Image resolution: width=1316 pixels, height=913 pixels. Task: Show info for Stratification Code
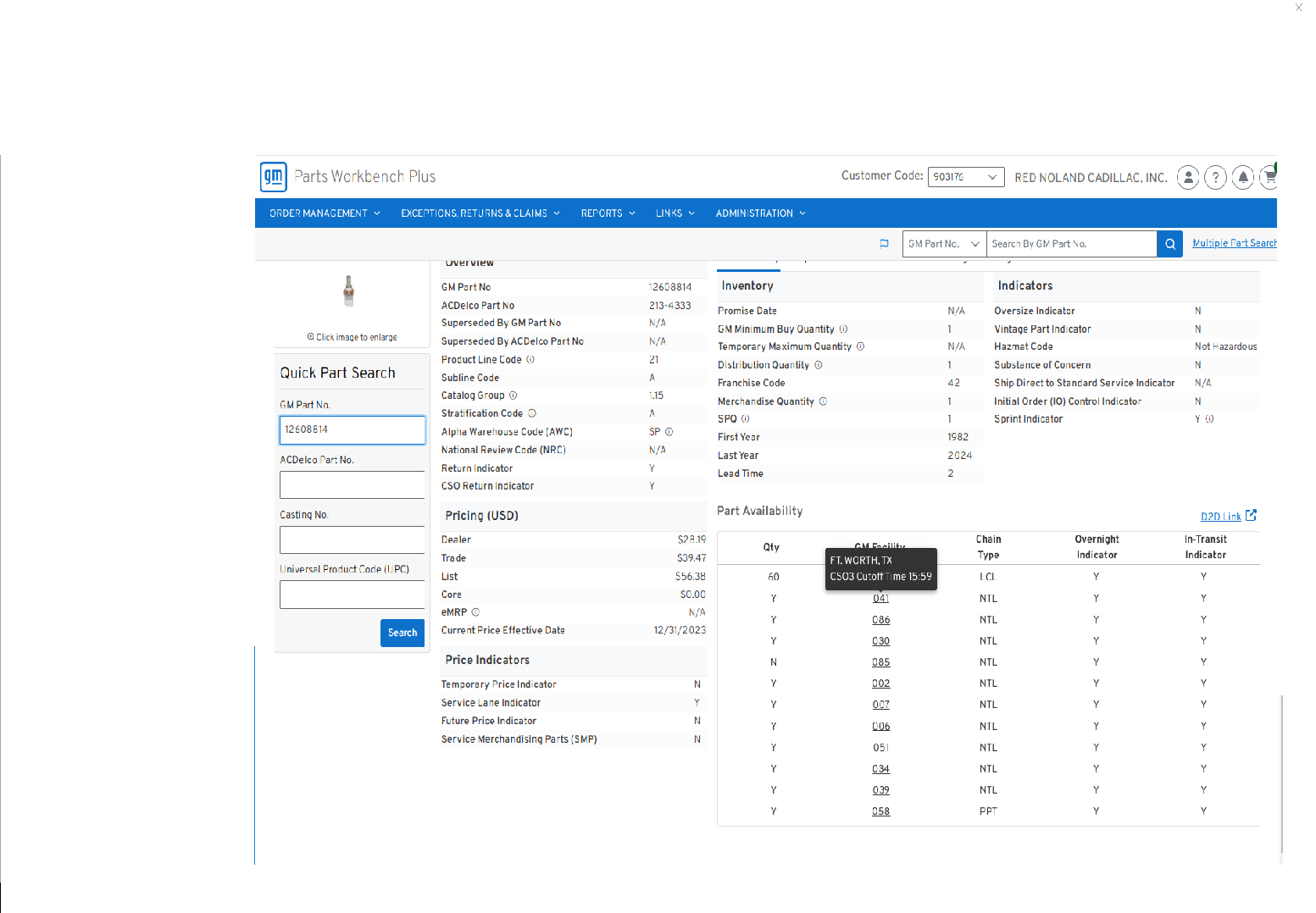532,413
